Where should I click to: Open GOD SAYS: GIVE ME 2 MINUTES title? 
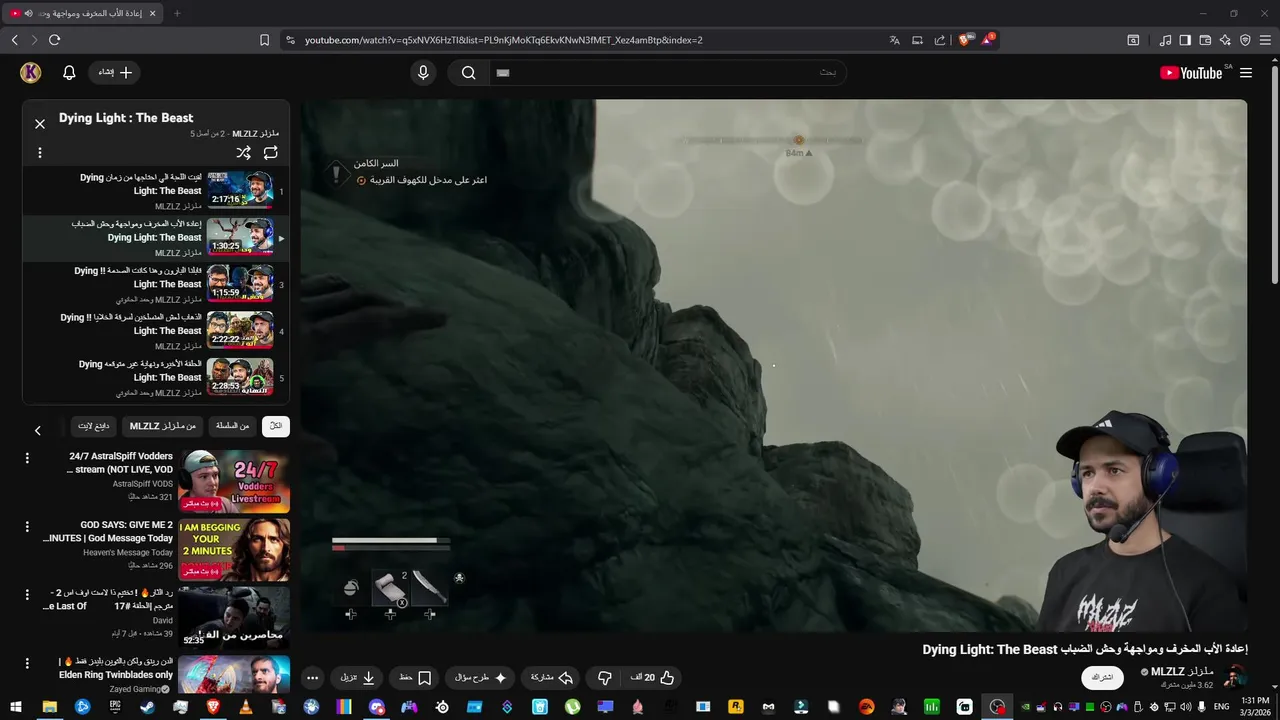point(108,531)
